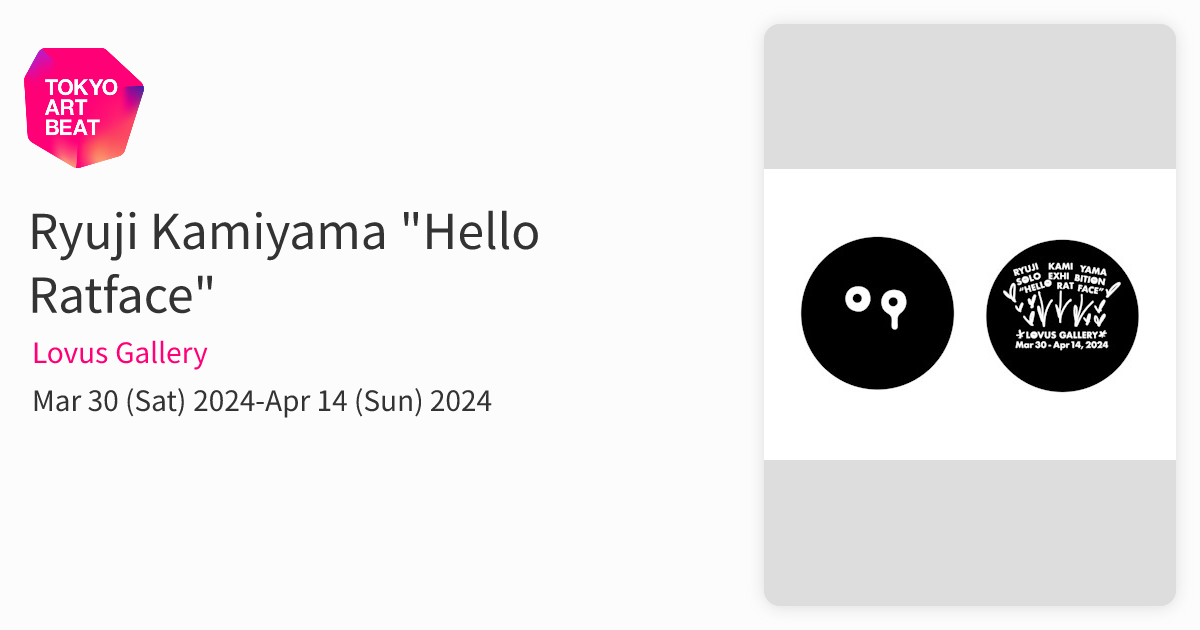Click the round left eye of the ratface
The image size is (1200, 630).
tap(856, 298)
